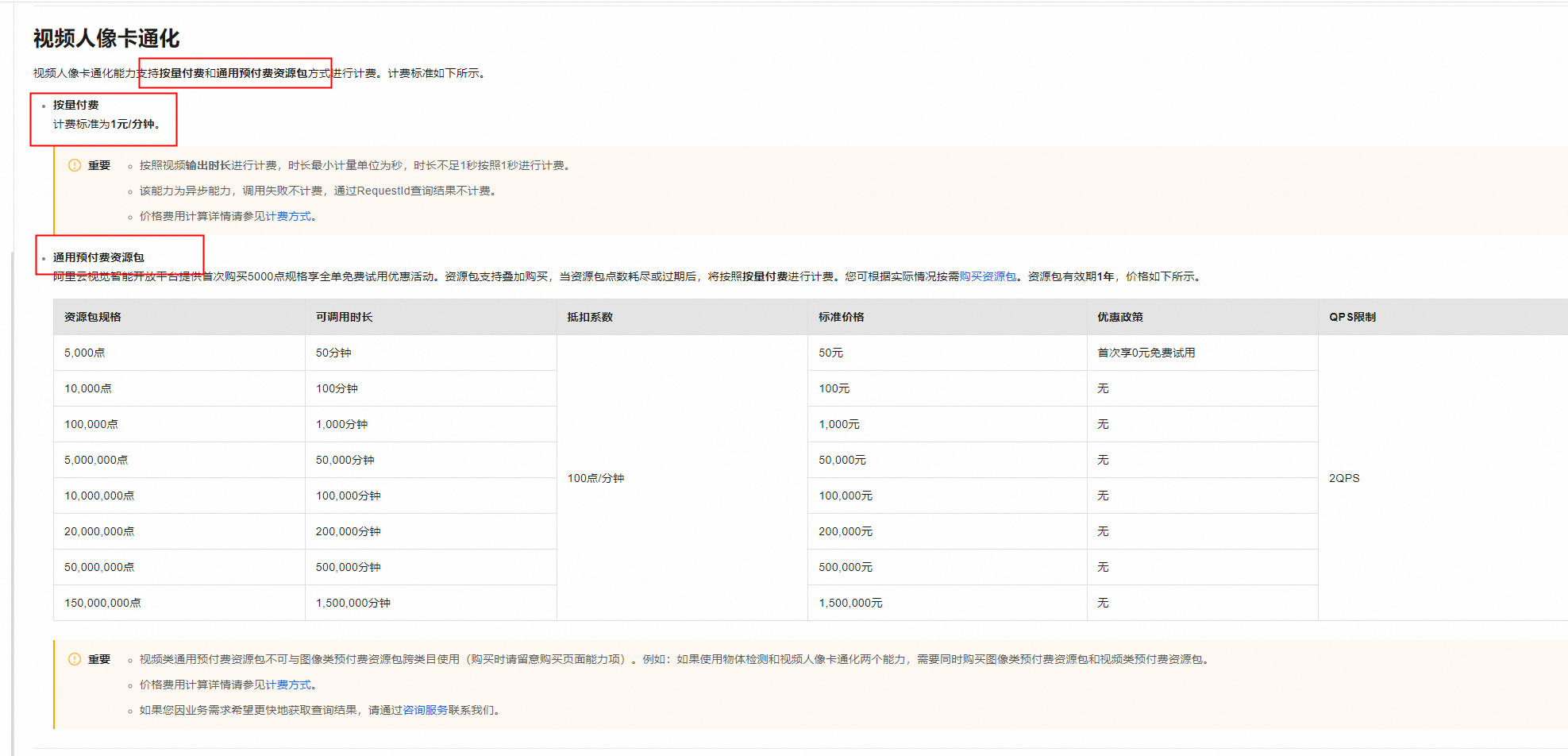Image resolution: width=1568 pixels, height=756 pixels.
Task: Click the bottom 重要 warning icon
Action: coord(75,659)
